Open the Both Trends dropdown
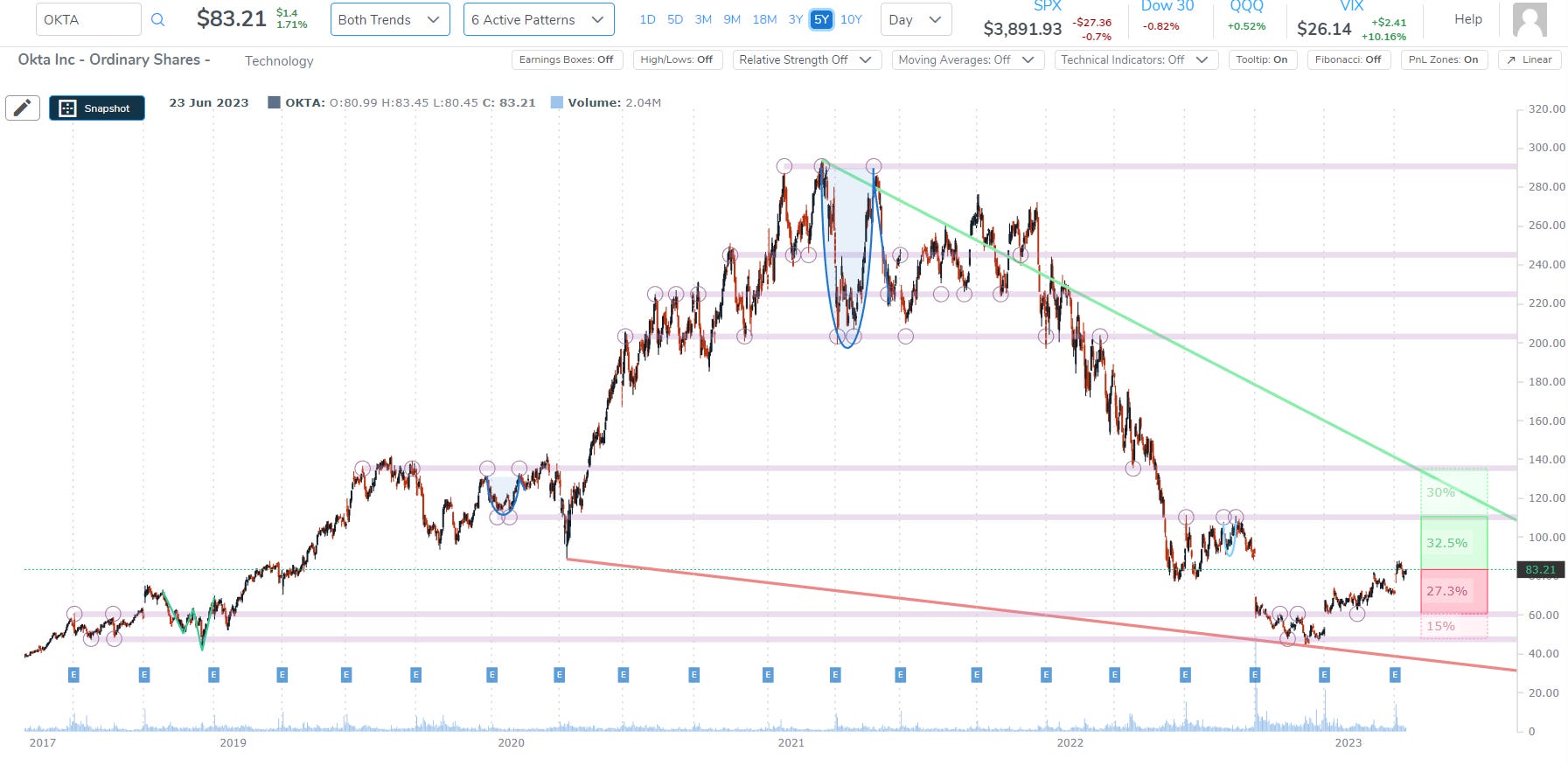Viewport: 1568px width, 765px height. point(390,19)
